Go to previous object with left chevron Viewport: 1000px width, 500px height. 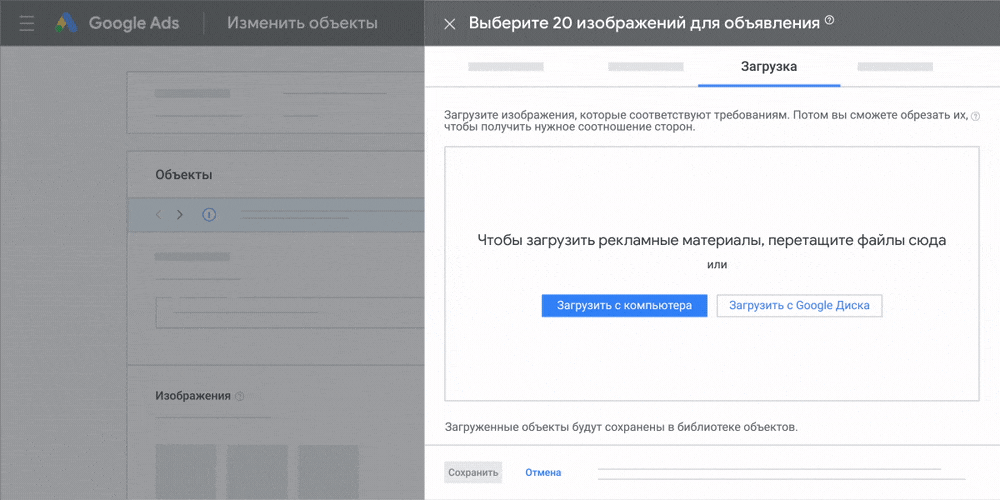pos(158,215)
